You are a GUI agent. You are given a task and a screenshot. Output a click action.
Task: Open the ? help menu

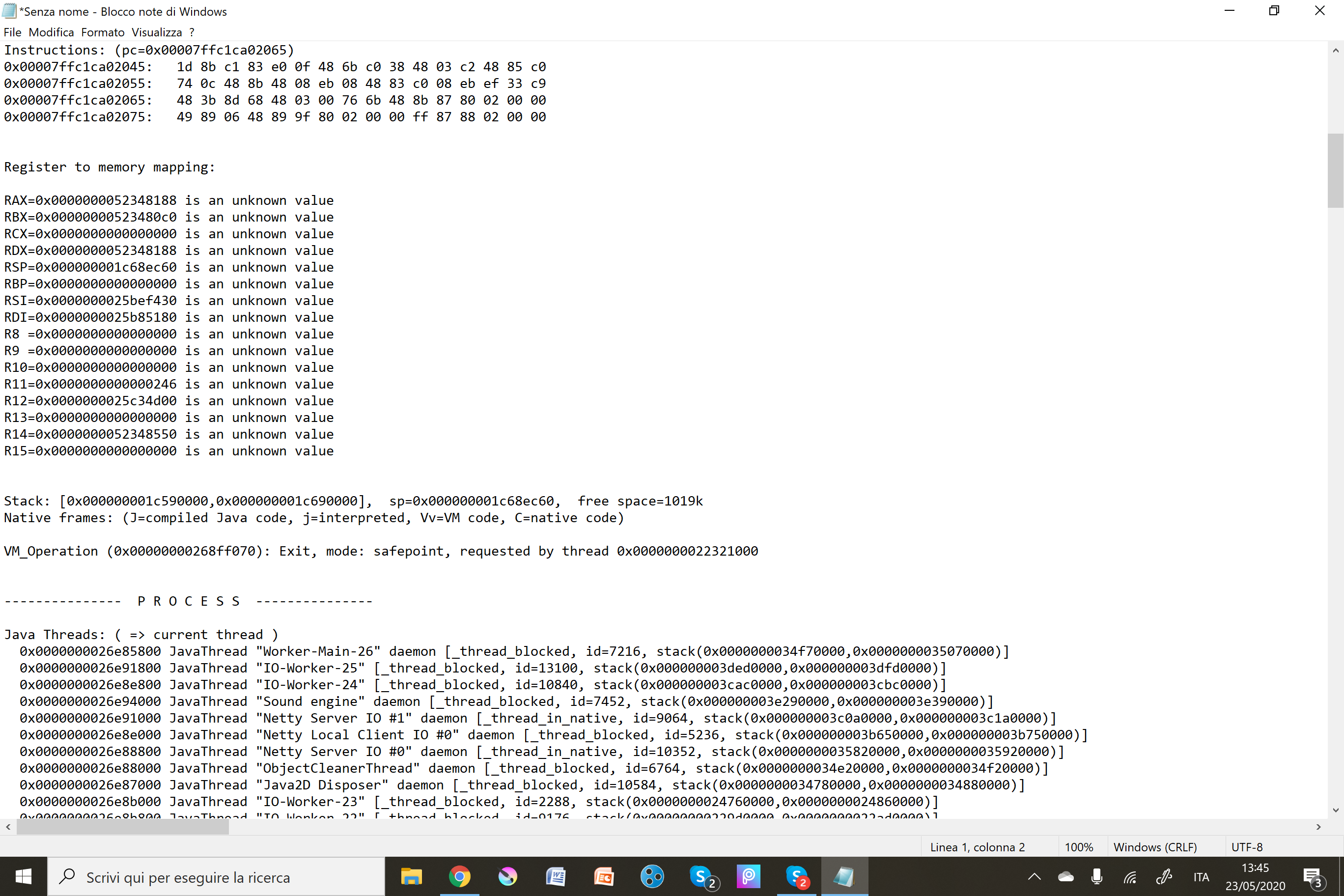[x=192, y=32]
